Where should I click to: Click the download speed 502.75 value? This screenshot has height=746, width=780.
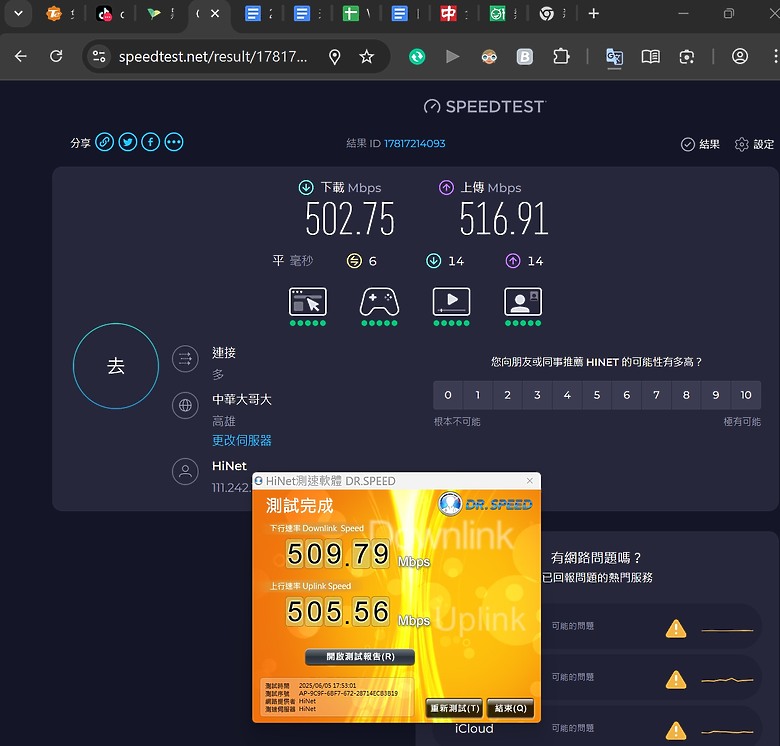(350, 219)
